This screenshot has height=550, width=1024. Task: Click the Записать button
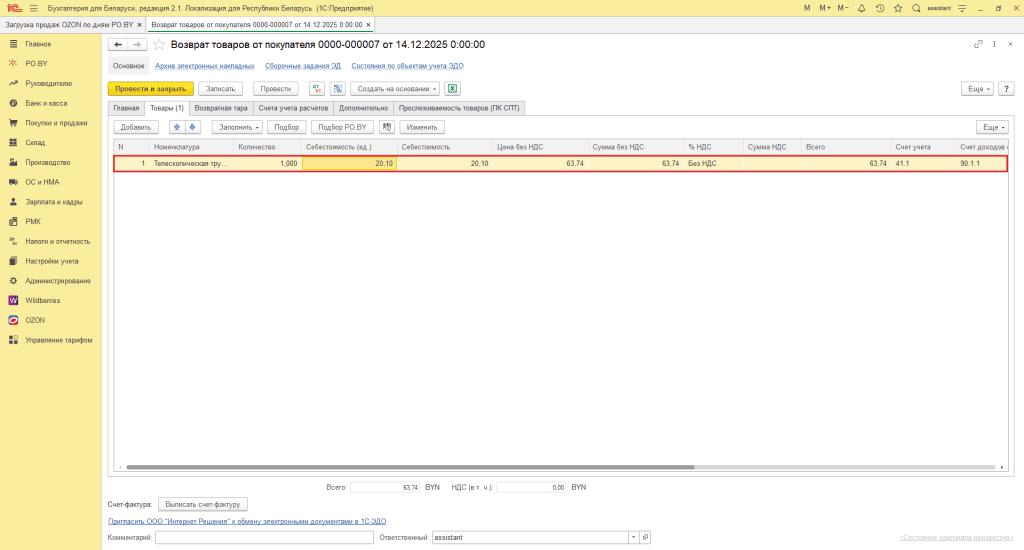click(x=220, y=89)
